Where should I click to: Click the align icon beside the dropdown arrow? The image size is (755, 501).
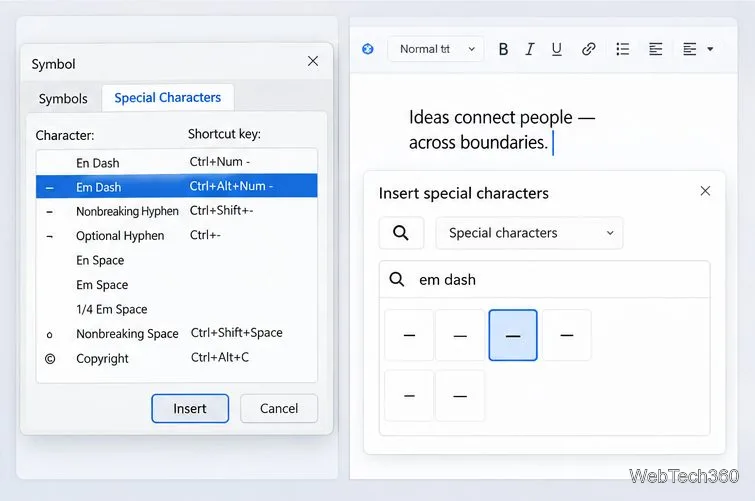[690, 49]
